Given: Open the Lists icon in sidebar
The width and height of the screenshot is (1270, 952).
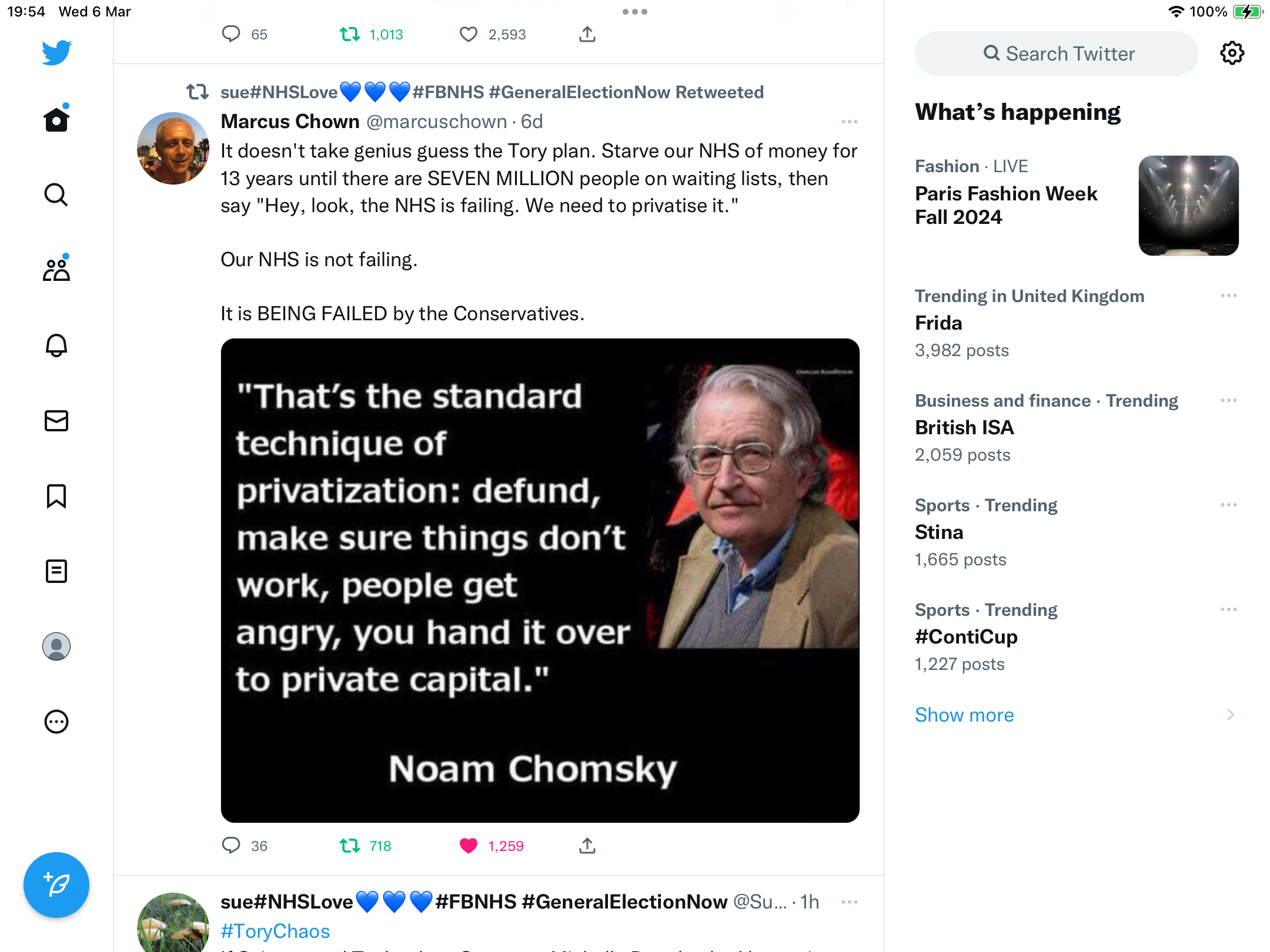Looking at the screenshot, I should pos(56,571).
